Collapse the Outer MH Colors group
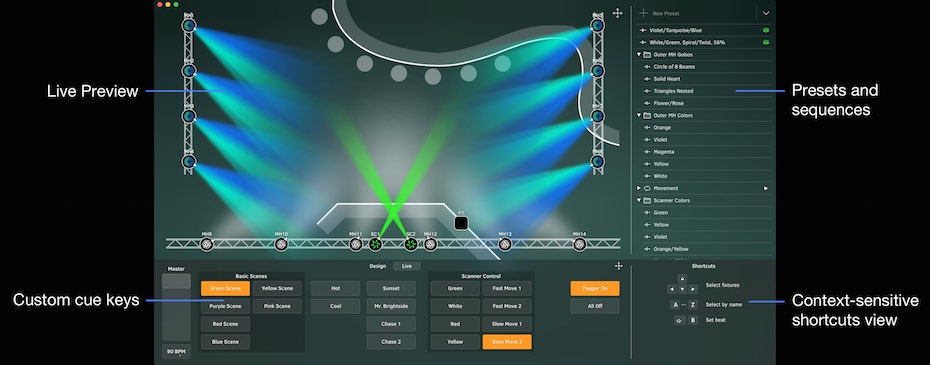The width and height of the screenshot is (930, 365). [639, 115]
